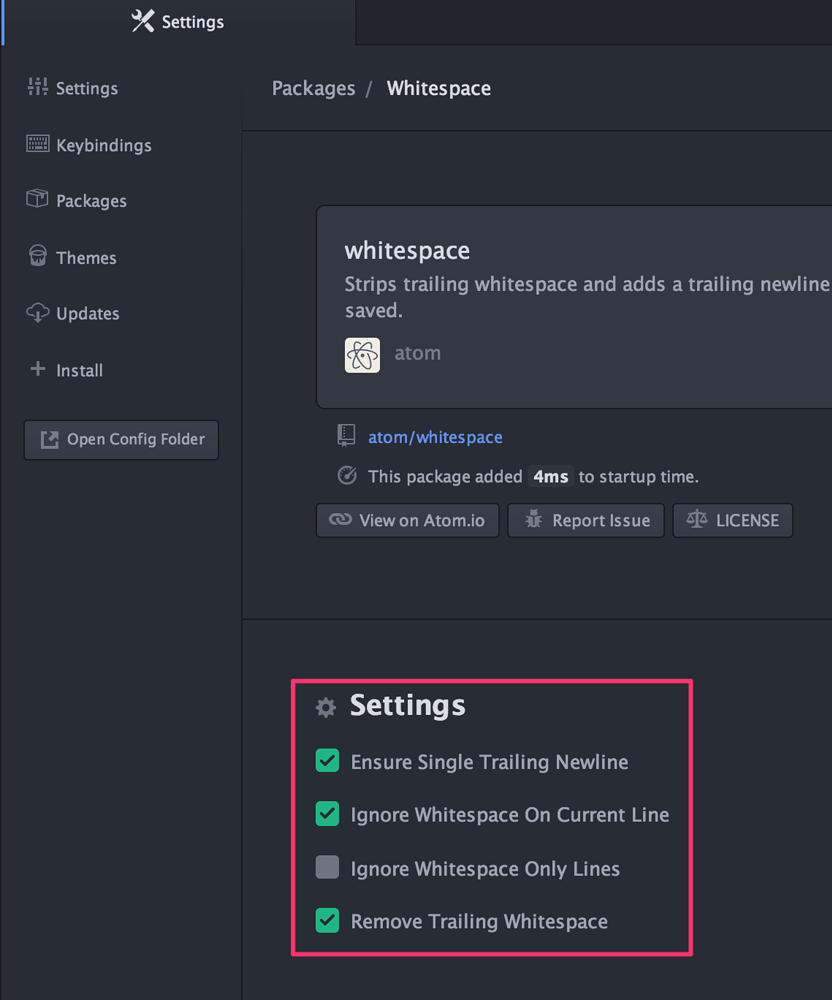Screen dimensions: 832x1000
Task: Click View on Atom.io button
Action: coord(407,520)
